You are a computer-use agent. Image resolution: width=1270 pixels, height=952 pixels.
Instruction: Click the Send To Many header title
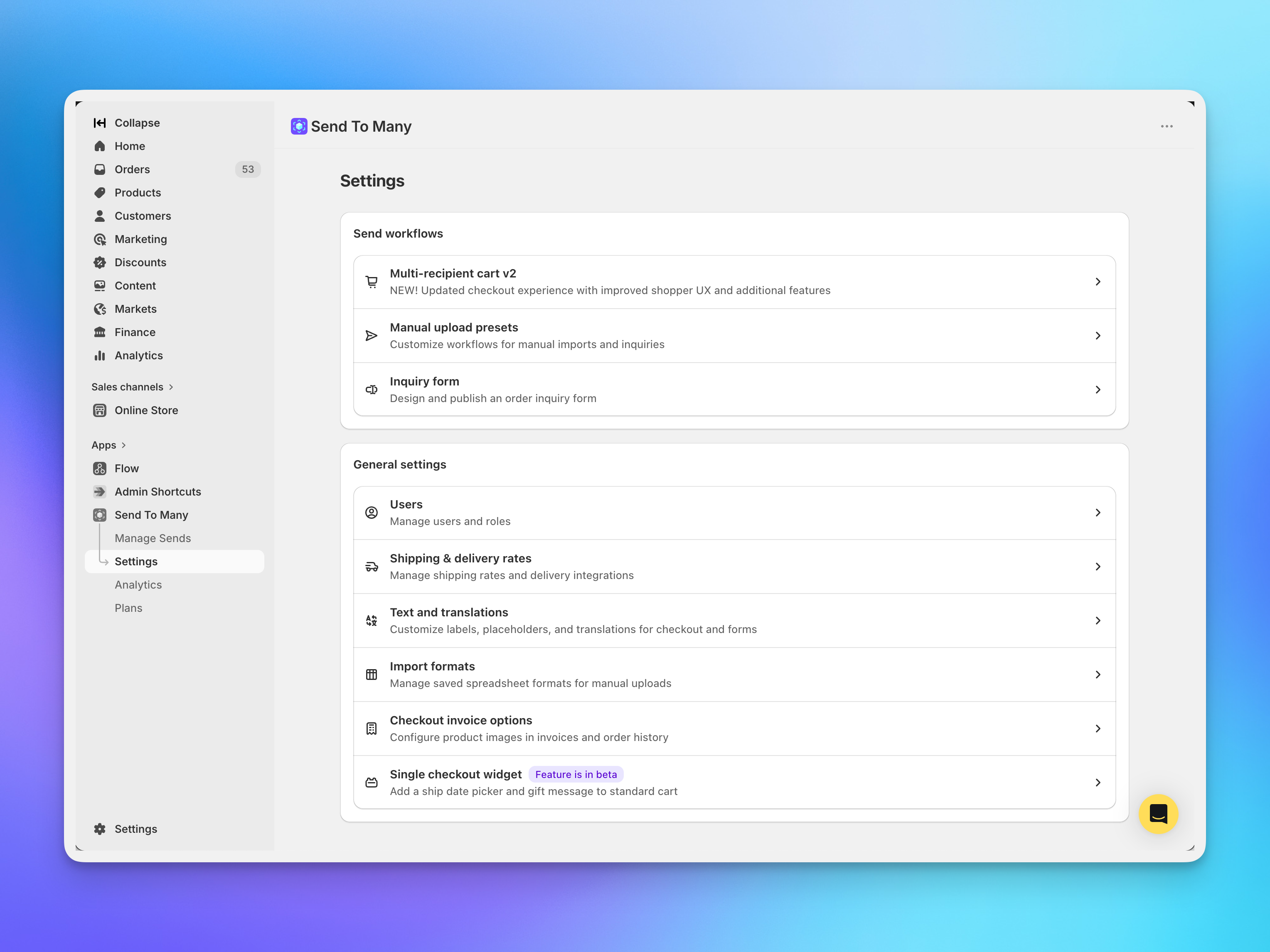click(x=361, y=126)
